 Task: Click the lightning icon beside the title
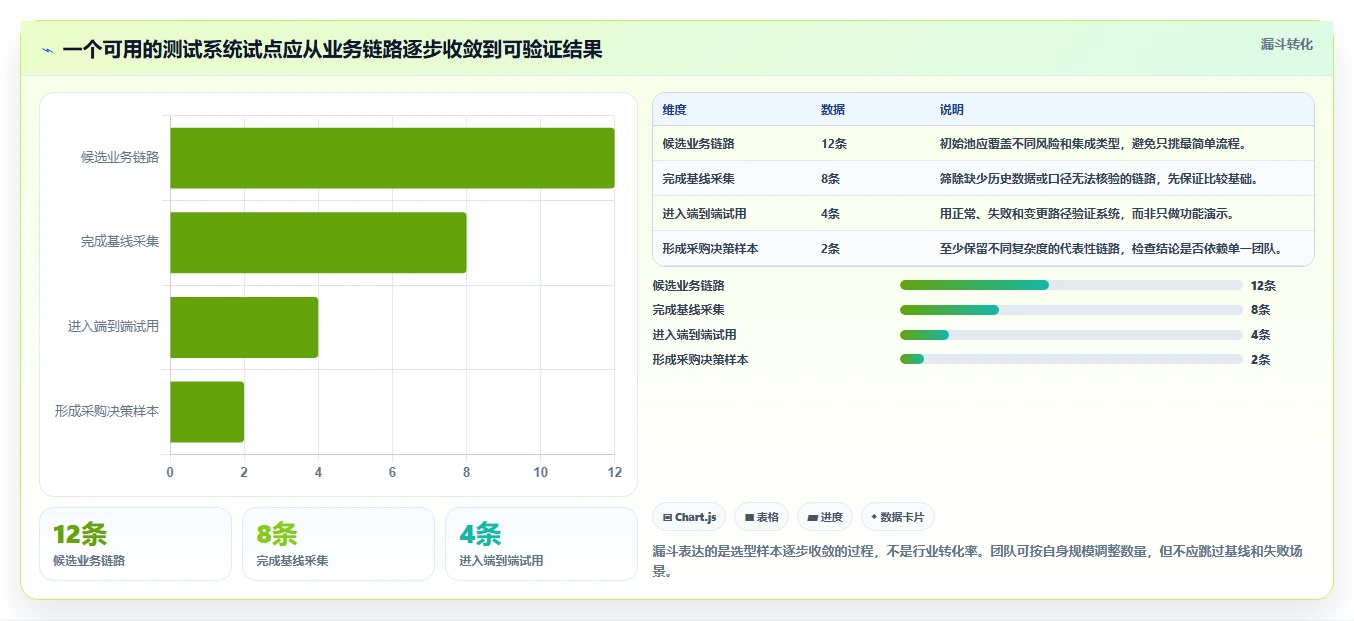pos(48,49)
